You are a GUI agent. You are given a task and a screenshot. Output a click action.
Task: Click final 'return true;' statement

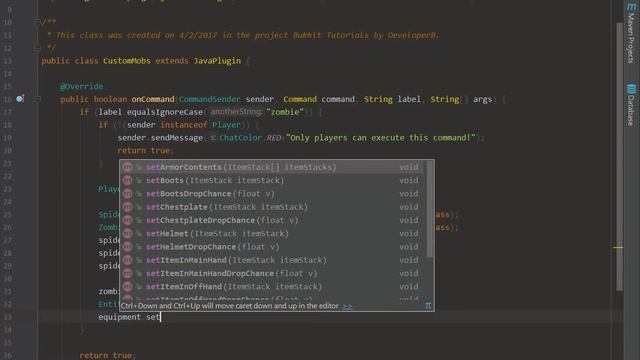108,356
